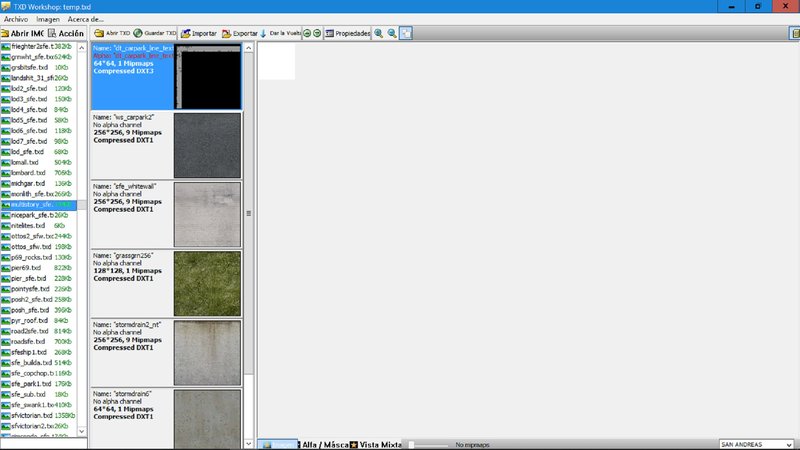Switch to the Vista Mixta tab
Screen dimensions: 800x450
[376, 445]
